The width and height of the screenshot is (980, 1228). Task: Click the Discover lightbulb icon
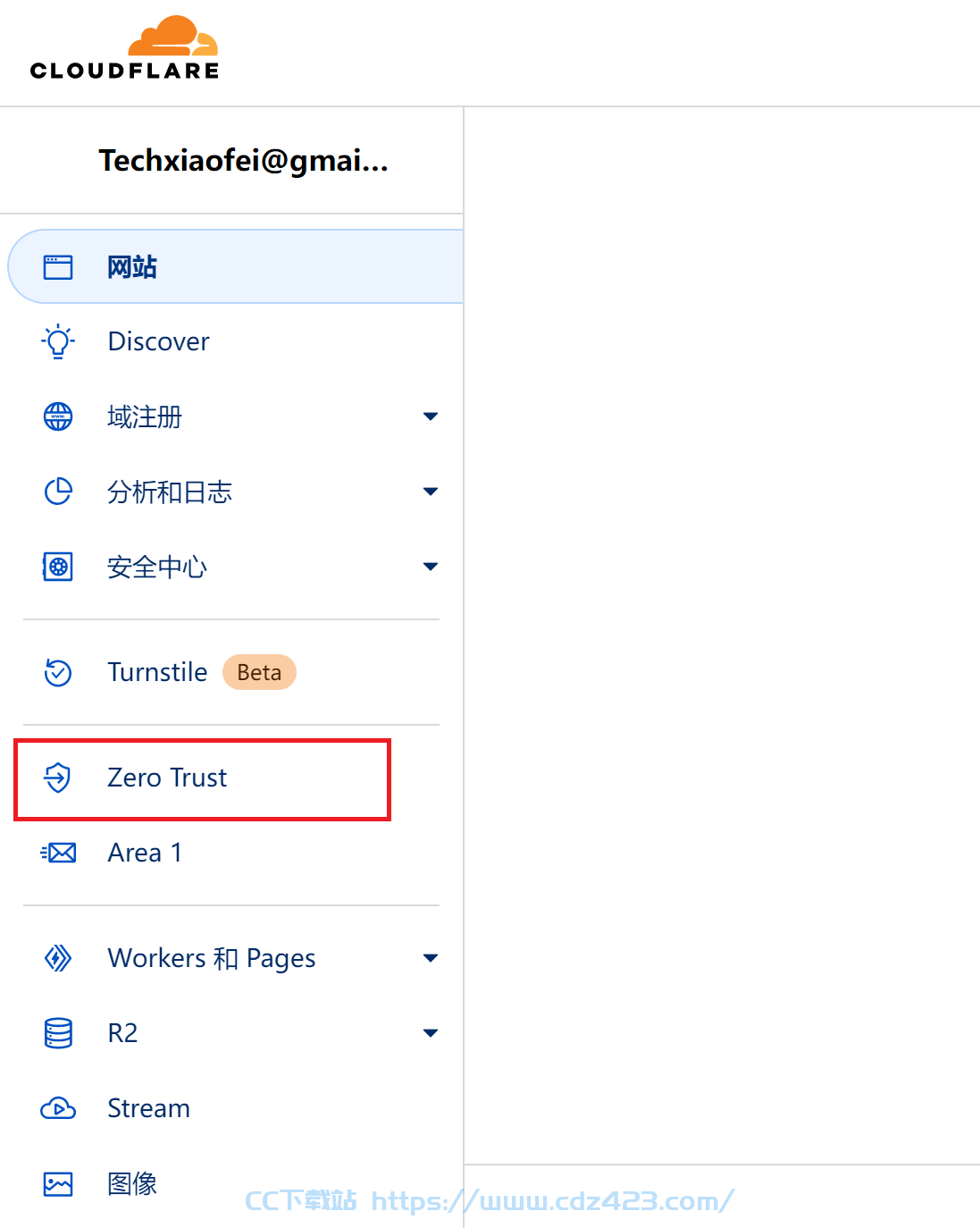coord(58,341)
